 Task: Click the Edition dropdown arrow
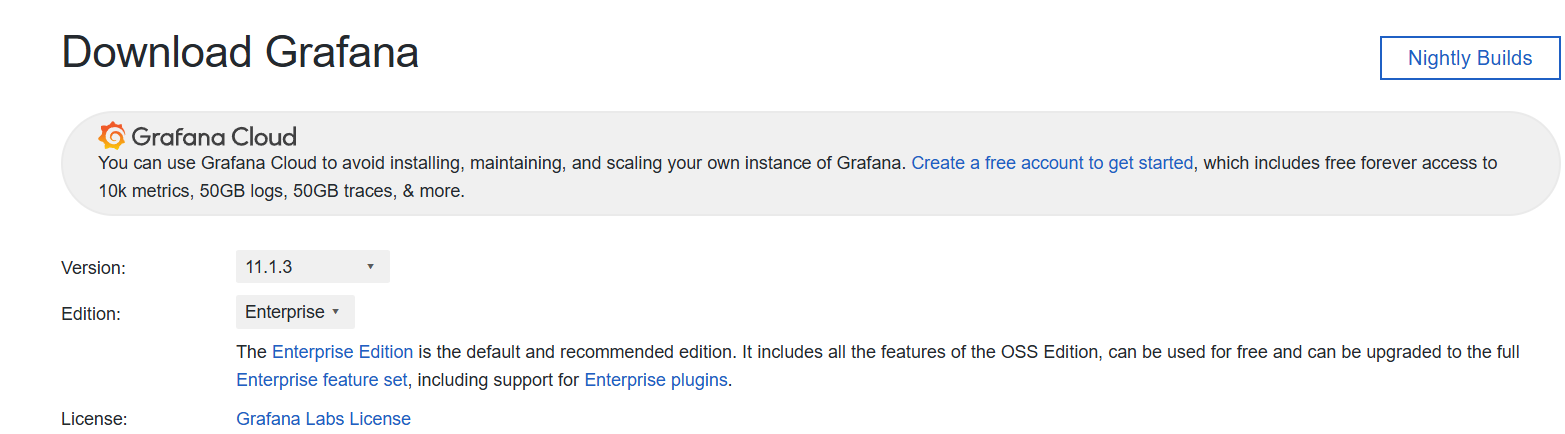(x=336, y=312)
